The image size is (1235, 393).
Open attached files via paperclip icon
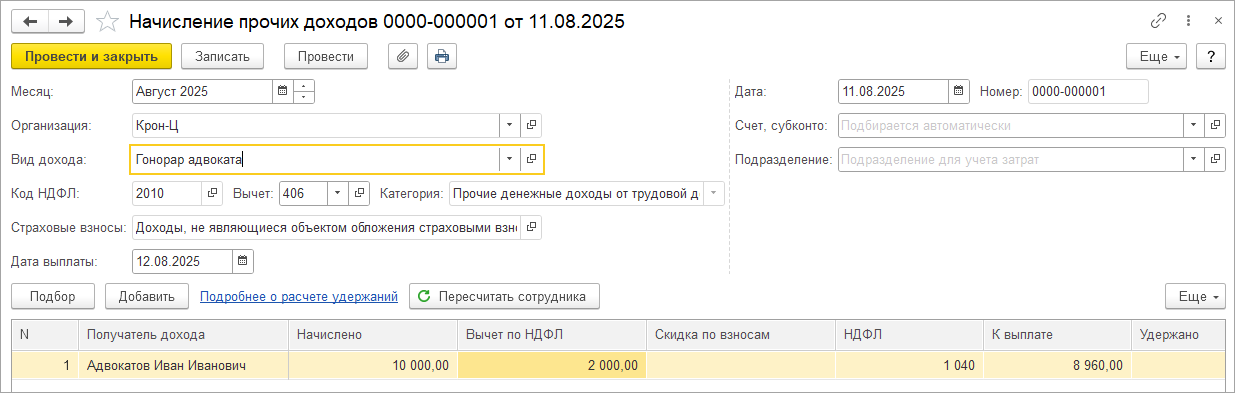tap(402, 56)
